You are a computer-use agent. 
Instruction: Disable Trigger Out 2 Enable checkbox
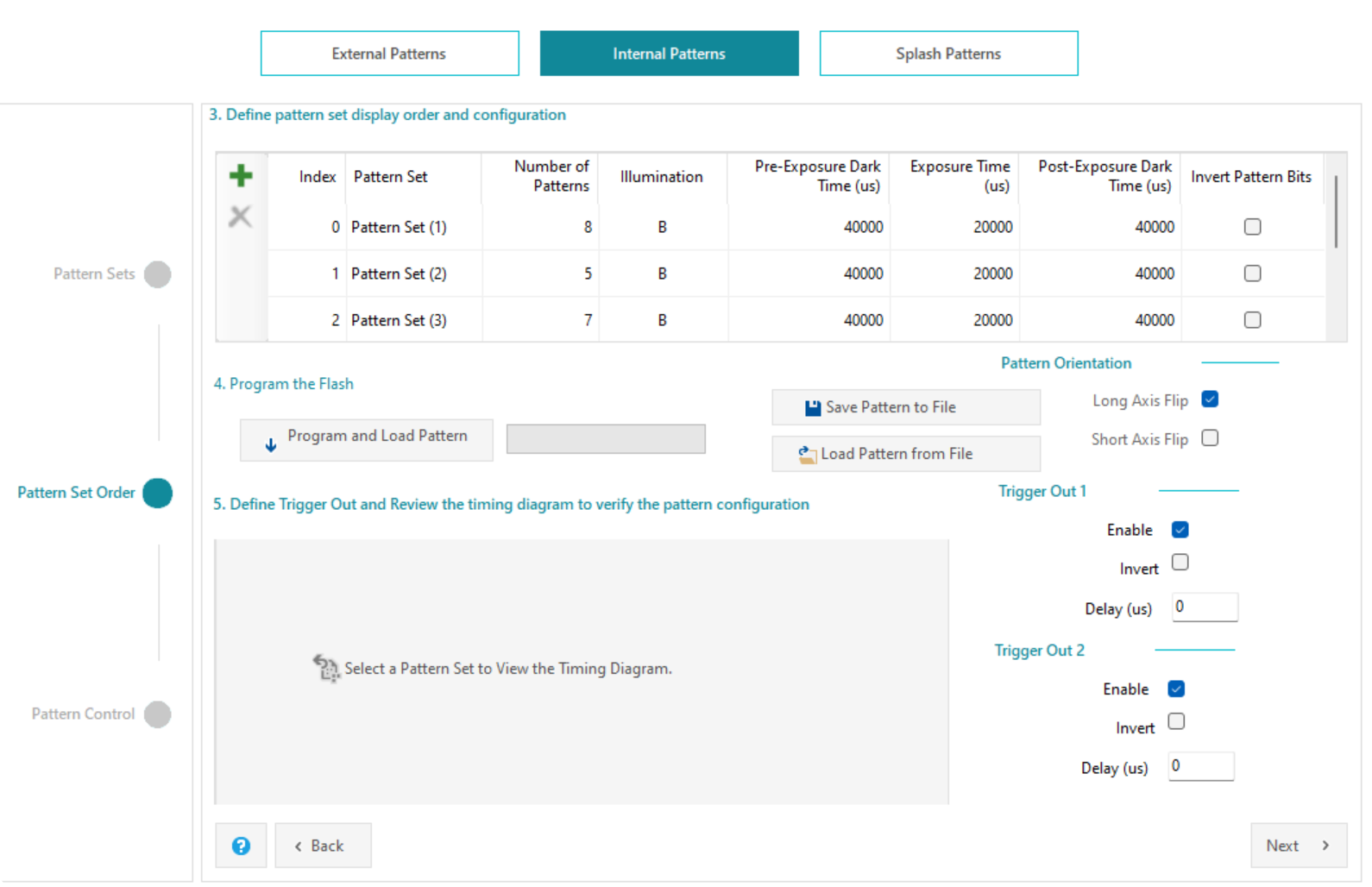point(1176,689)
